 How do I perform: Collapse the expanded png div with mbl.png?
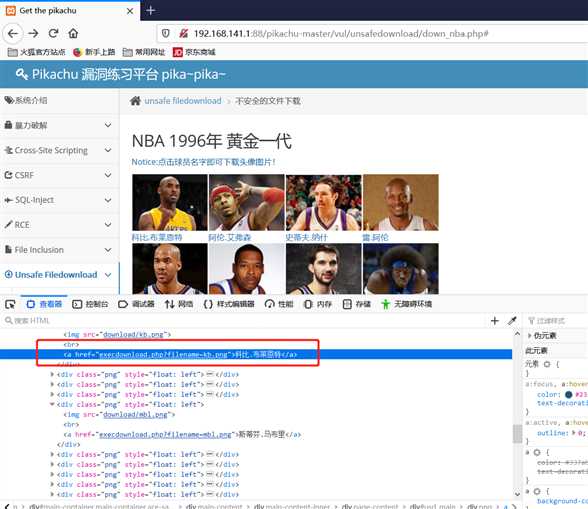pos(52,404)
